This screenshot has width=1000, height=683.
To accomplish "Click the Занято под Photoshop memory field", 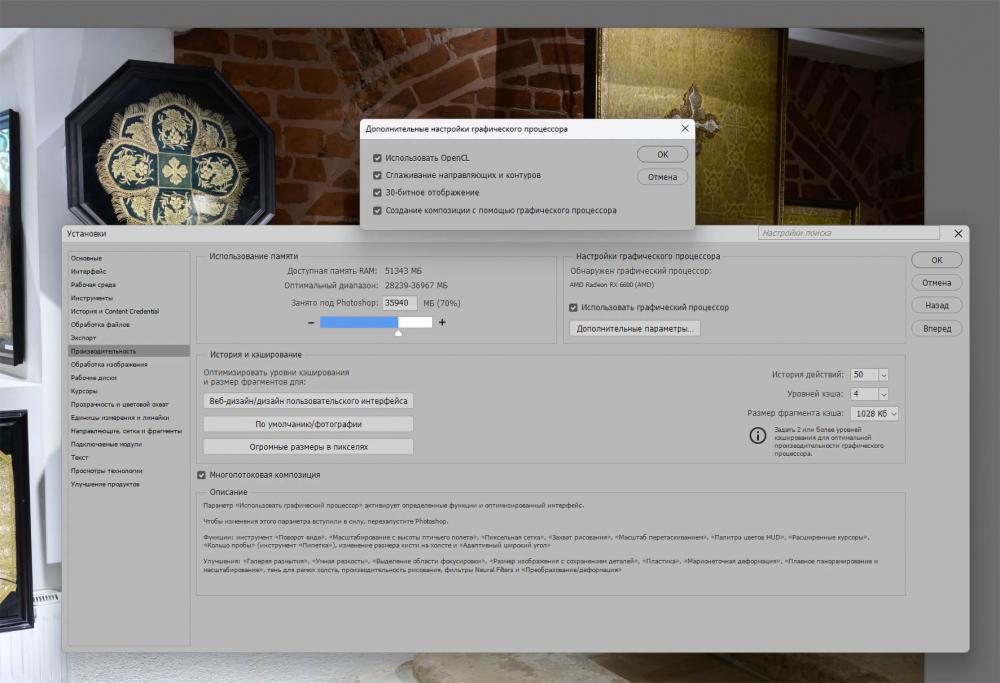I will tap(399, 304).
